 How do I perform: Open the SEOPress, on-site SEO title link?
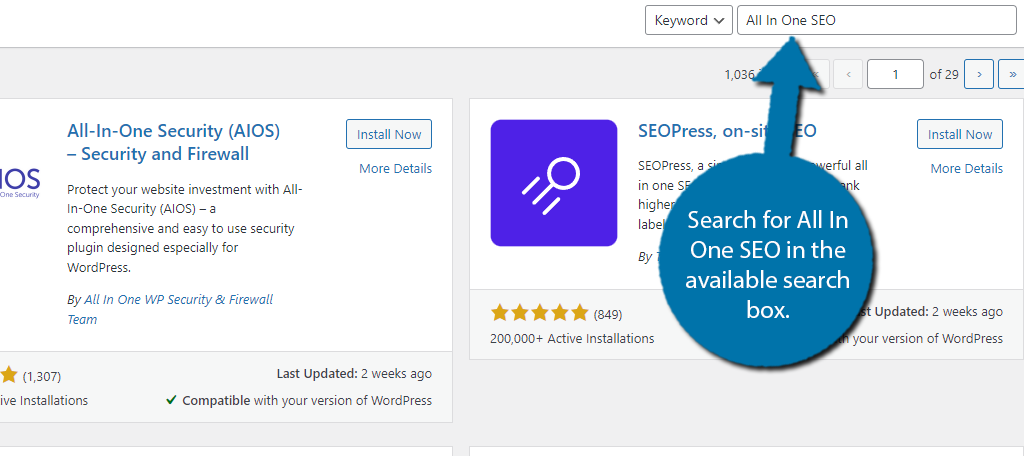pyautogui.click(x=727, y=131)
